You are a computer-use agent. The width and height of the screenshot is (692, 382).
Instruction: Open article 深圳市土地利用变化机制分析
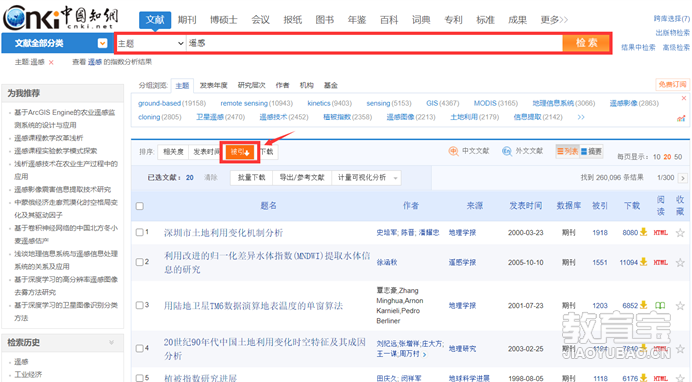pos(223,233)
